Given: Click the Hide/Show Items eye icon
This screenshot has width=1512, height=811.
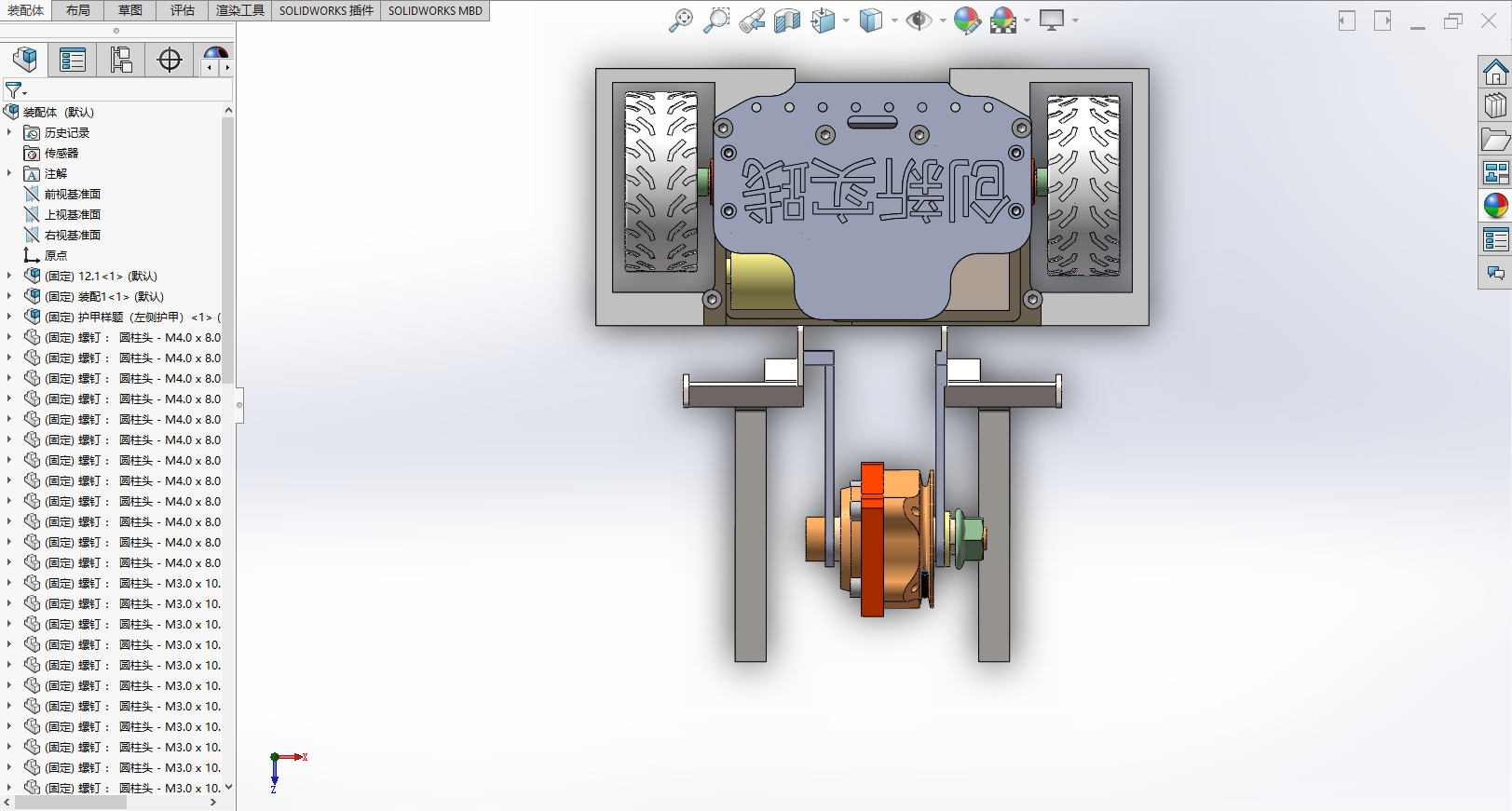Looking at the screenshot, I should (x=919, y=20).
